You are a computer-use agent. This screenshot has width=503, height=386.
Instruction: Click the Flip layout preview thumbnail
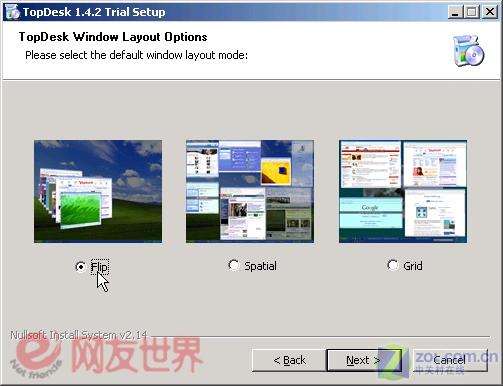(x=98, y=191)
